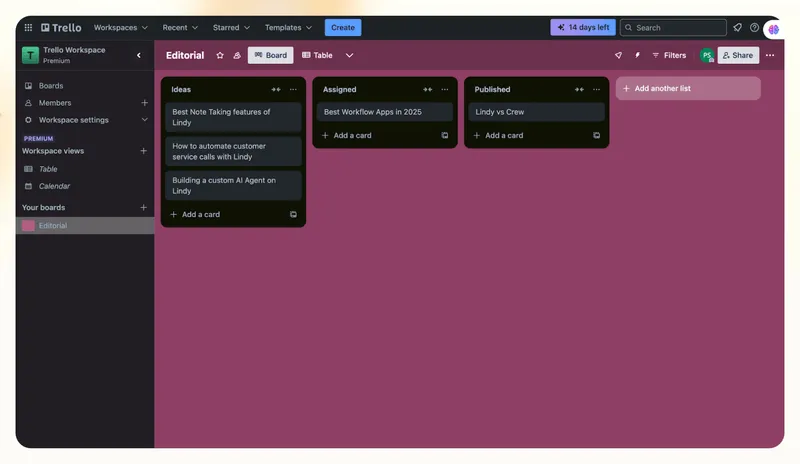Click the PS member avatar
This screenshot has height=464, width=800.
point(707,56)
